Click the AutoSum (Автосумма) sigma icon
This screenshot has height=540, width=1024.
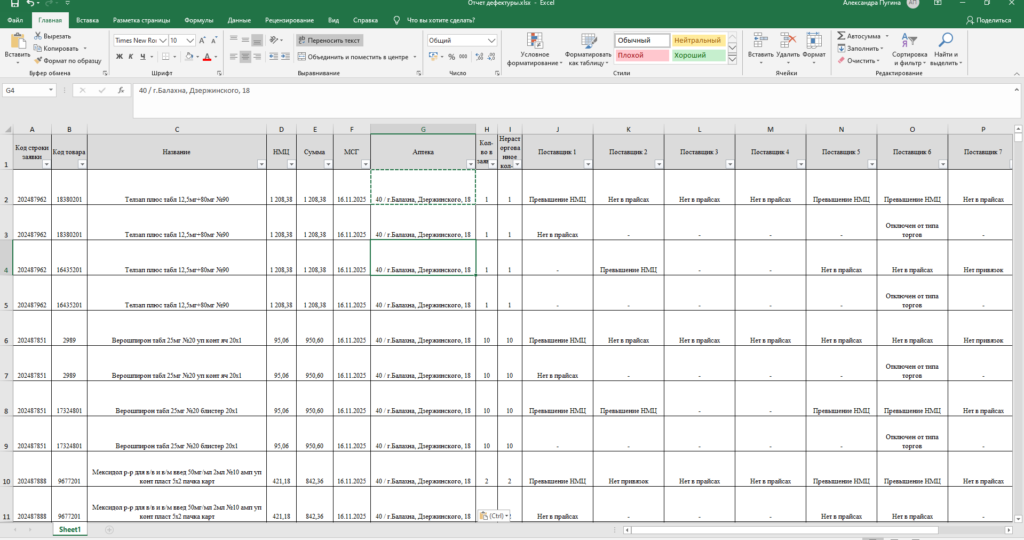[842, 36]
